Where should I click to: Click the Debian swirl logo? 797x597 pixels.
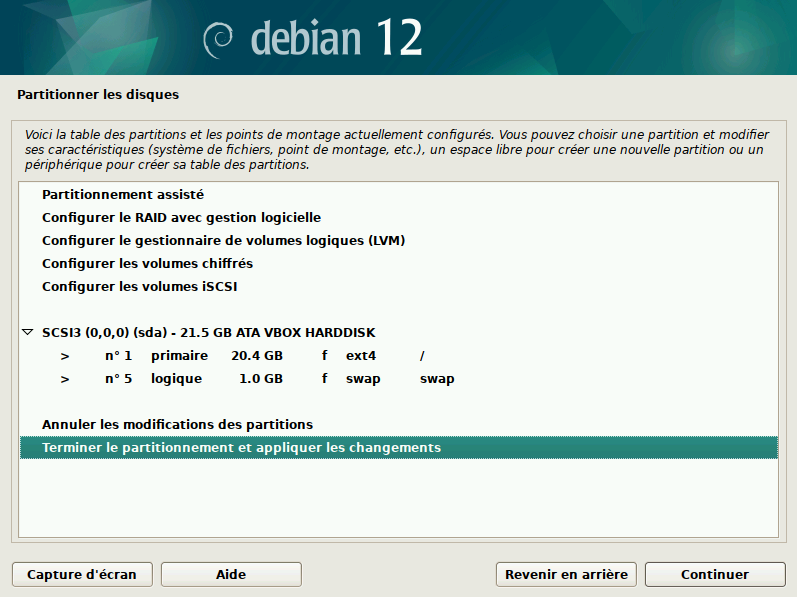(x=218, y=40)
